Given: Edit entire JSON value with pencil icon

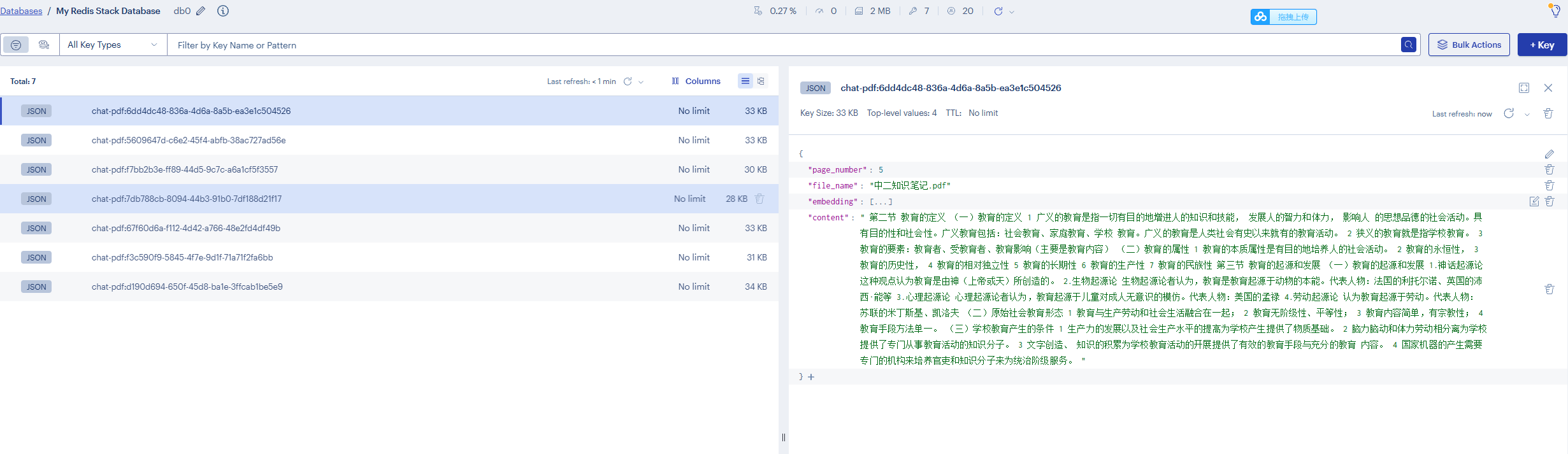Looking at the screenshot, I should (1550, 154).
